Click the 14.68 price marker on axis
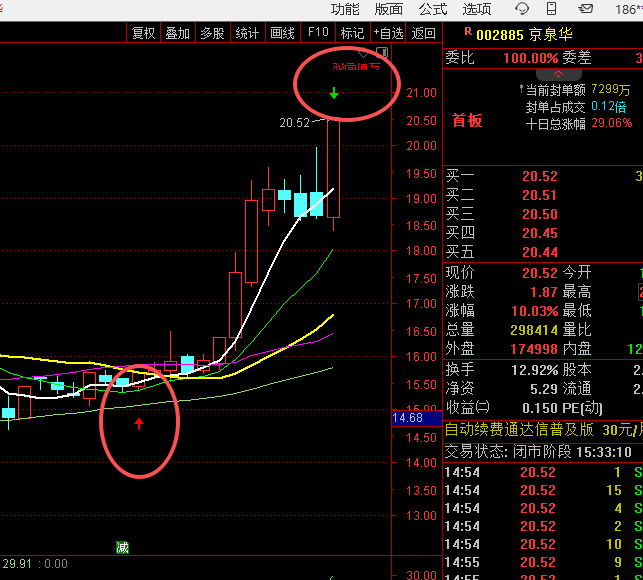This screenshot has width=643, height=580. pyautogui.click(x=417, y=418)
